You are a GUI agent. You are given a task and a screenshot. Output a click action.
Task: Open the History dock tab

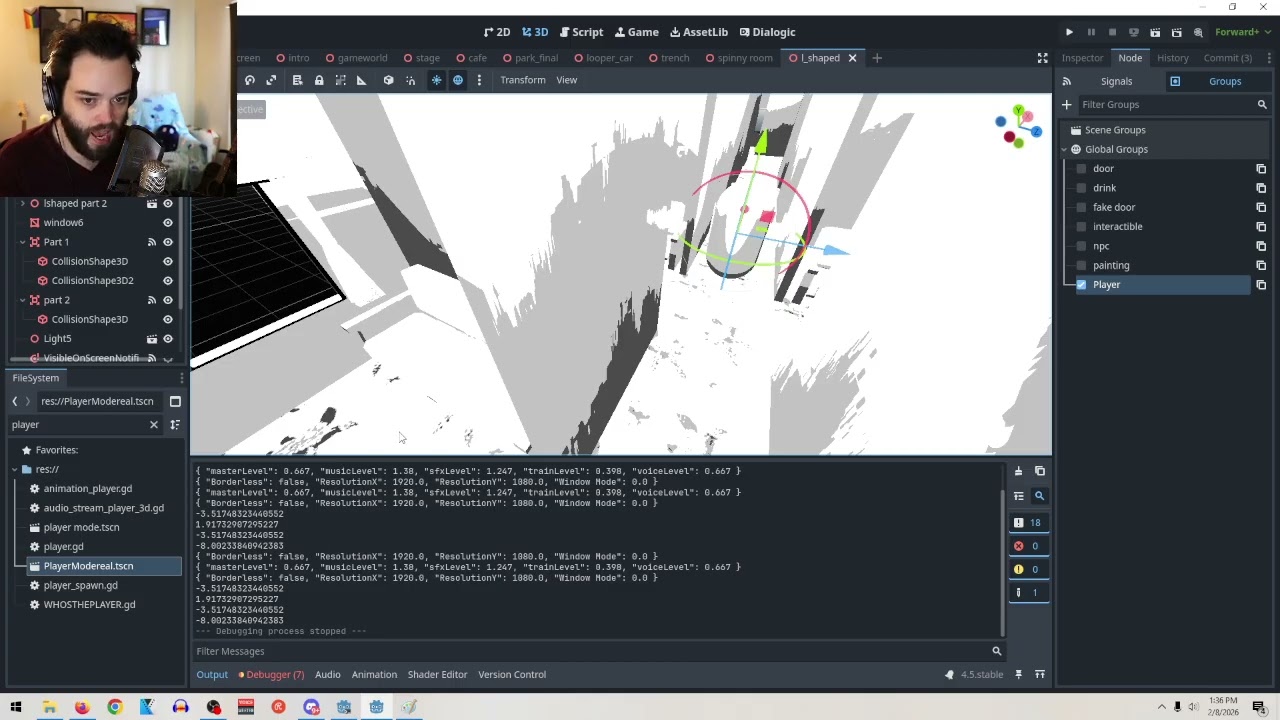tap(1173, 58)
